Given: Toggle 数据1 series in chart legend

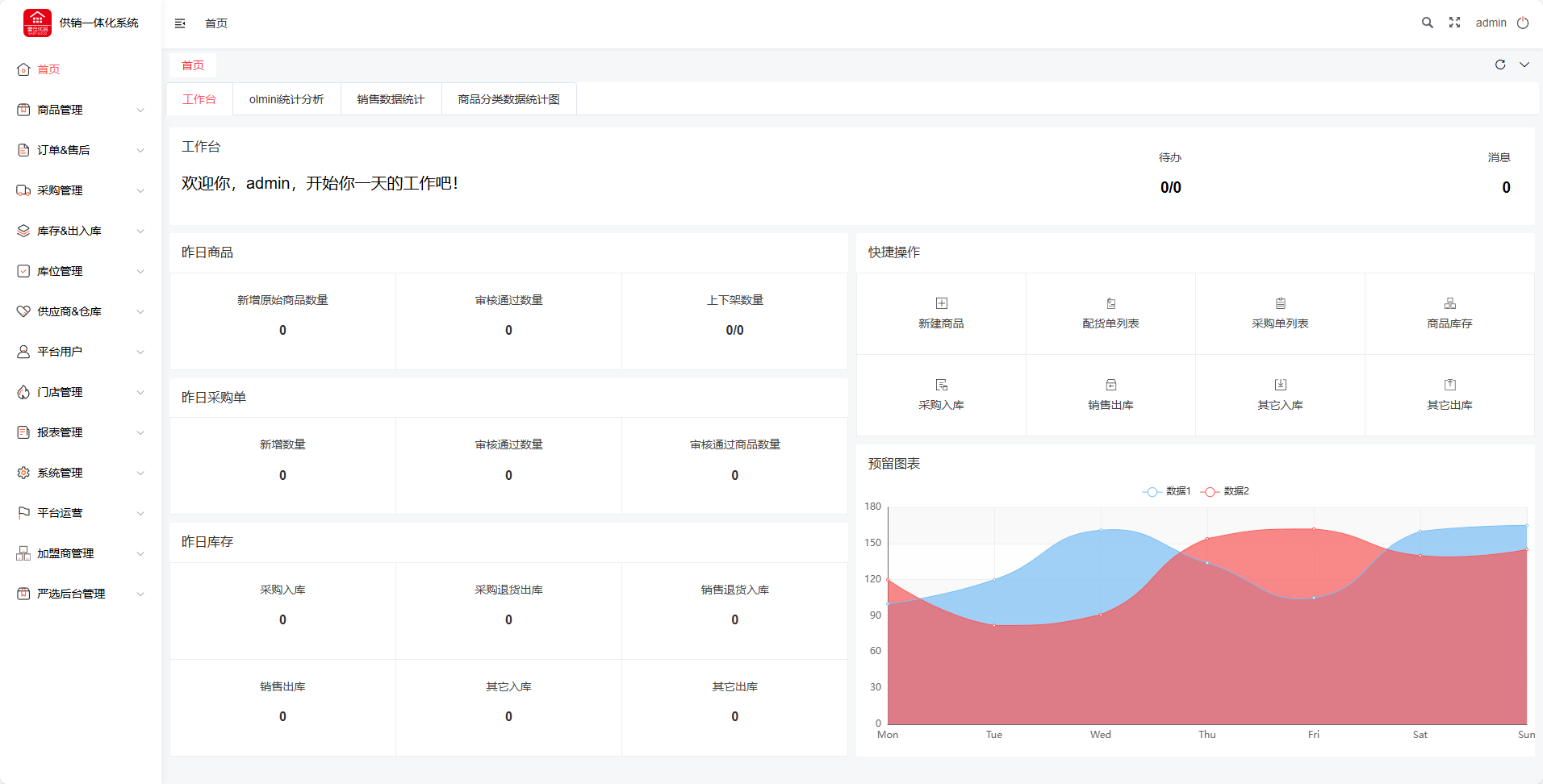Looking at the screenshot, I should (1167, 491).
